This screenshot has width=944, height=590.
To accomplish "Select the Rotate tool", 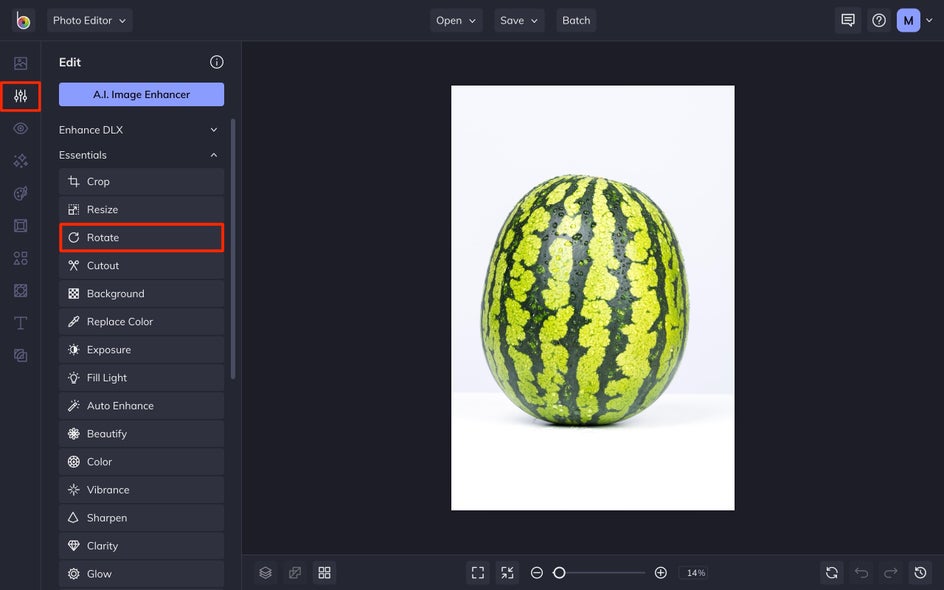I will [141, 237].
